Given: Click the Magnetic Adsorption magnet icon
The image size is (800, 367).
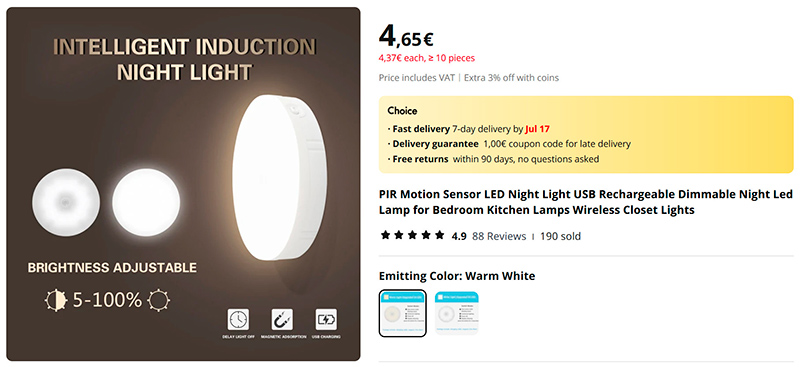Looking at the screenshot, I should 282,320.
